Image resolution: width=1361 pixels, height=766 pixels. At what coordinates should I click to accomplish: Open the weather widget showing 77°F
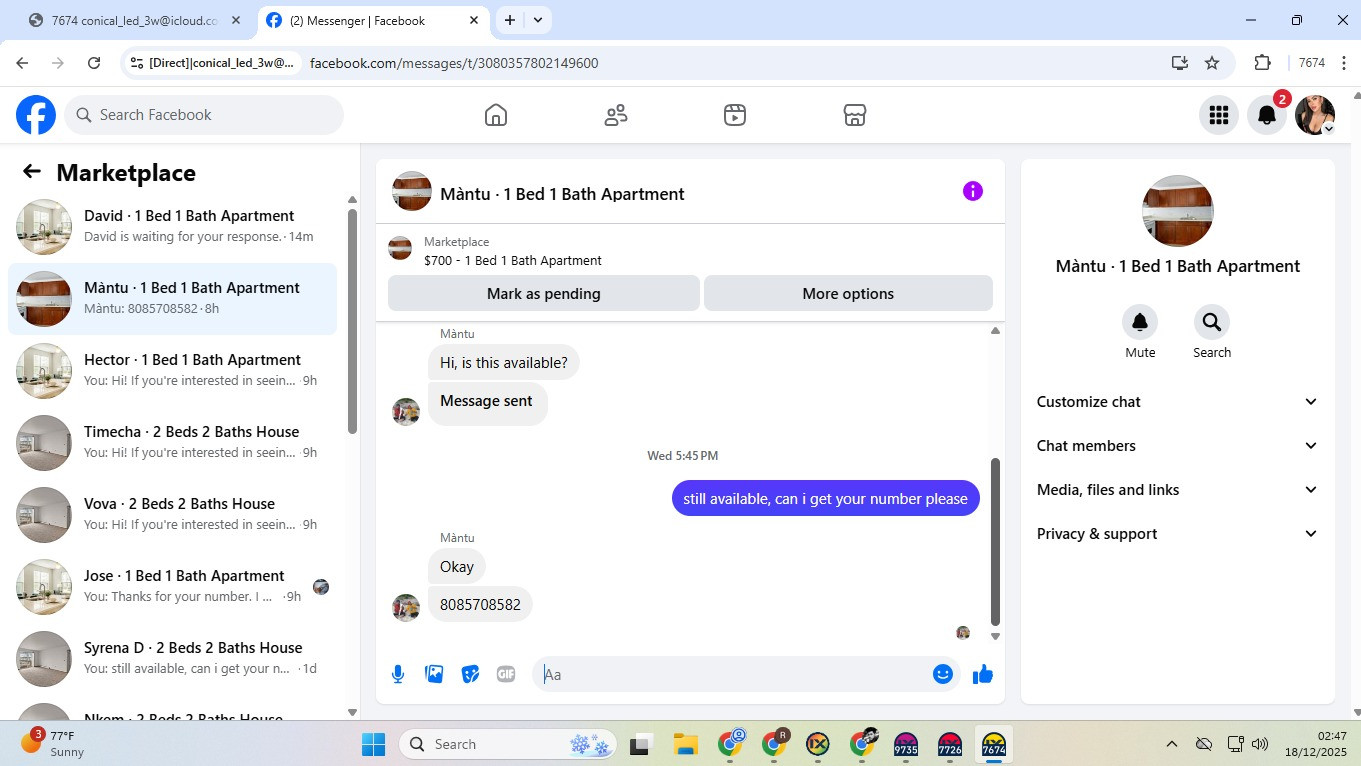point(54,743)
